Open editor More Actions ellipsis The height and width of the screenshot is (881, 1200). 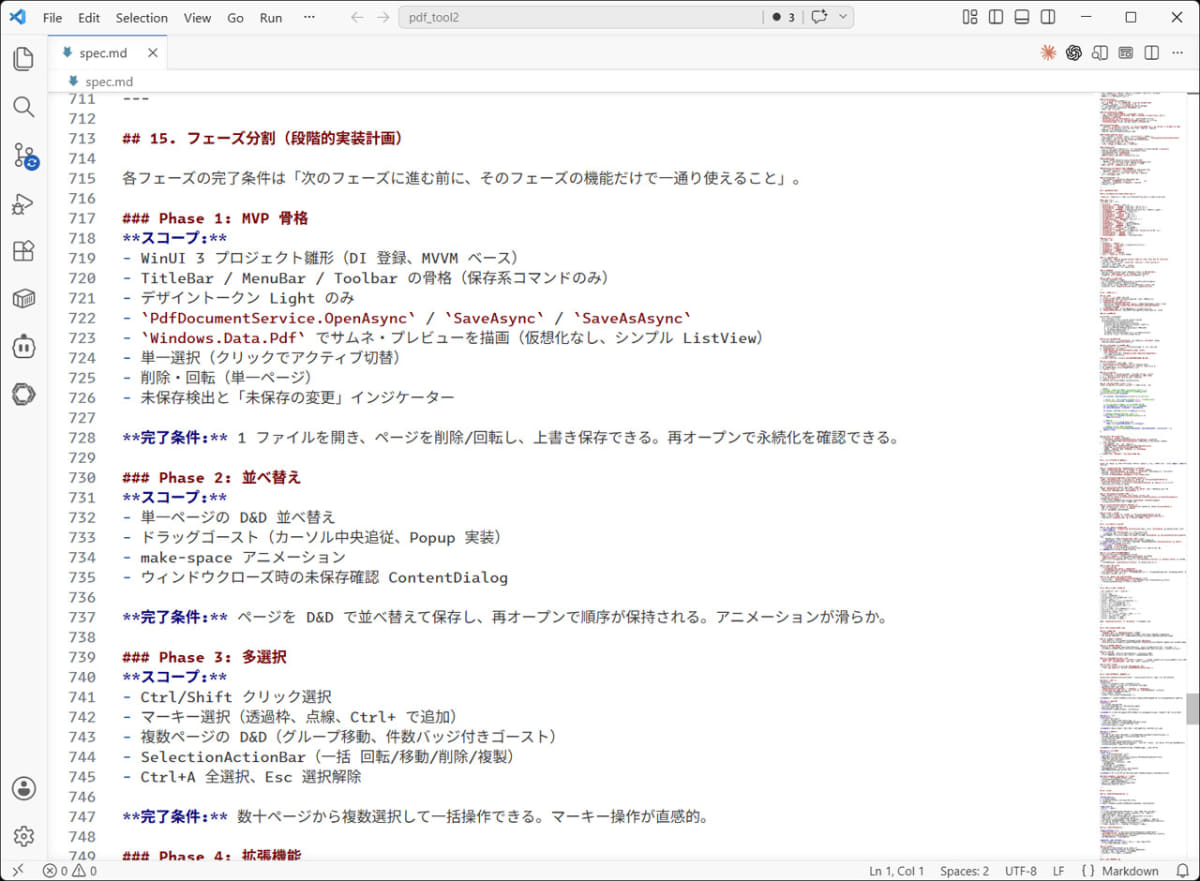[x=1178, y=53]
